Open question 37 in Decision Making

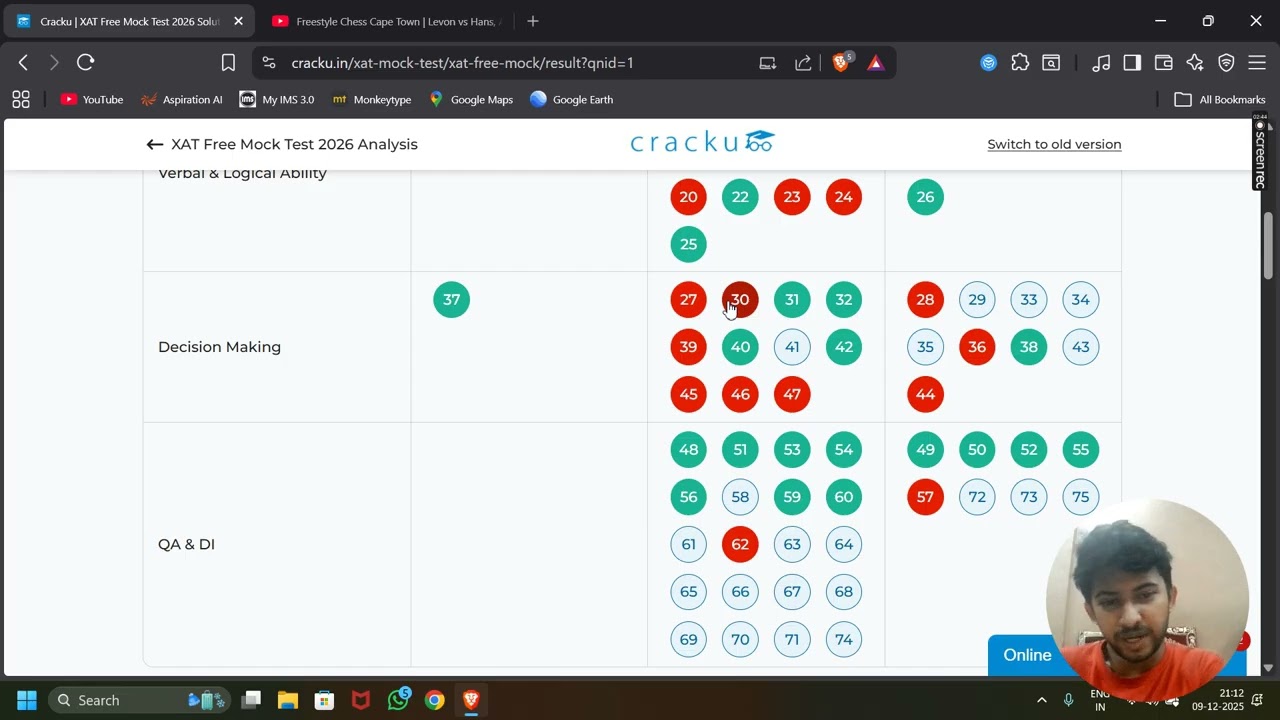pos(451,300)
